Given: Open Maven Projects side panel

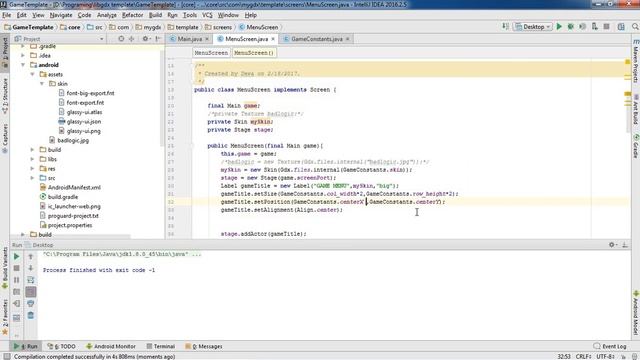Looking at the screenshot, I should pyautogui.click(x=636, y=62).
